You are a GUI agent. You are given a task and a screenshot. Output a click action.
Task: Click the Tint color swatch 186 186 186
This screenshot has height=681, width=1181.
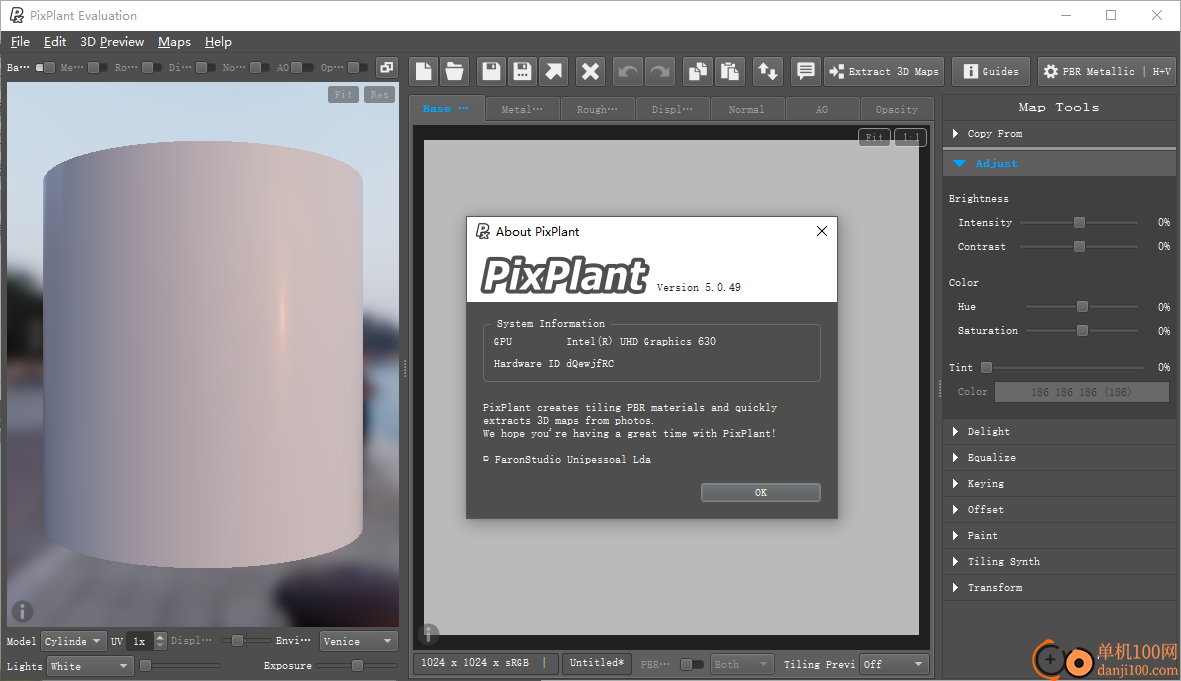[x=1081, y=392]
